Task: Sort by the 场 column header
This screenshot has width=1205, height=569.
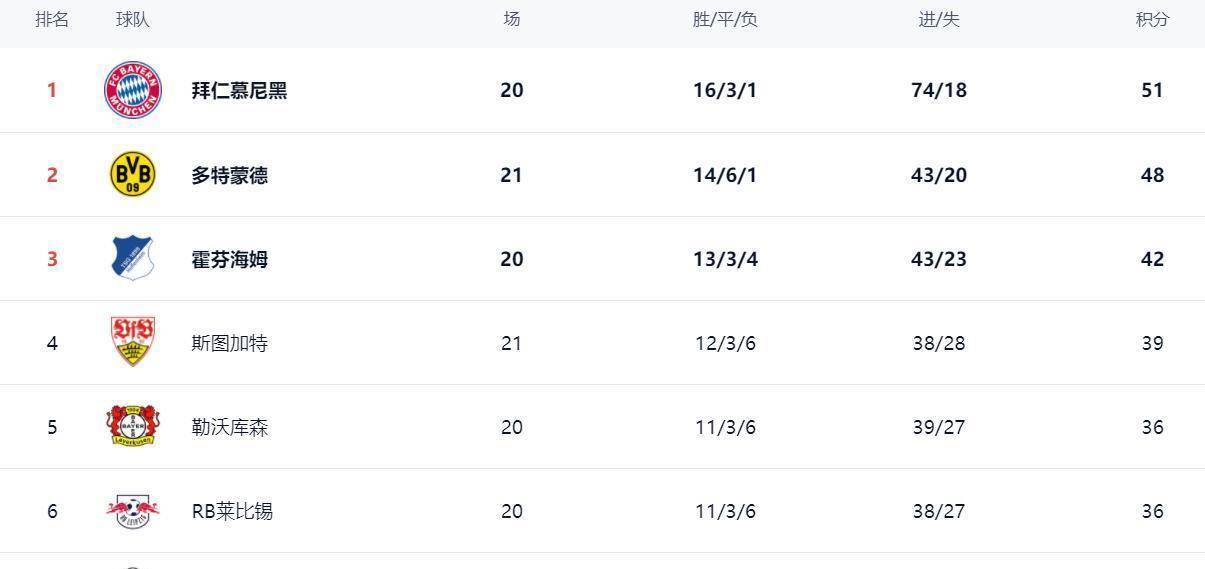Action: (x=512, y=19)
